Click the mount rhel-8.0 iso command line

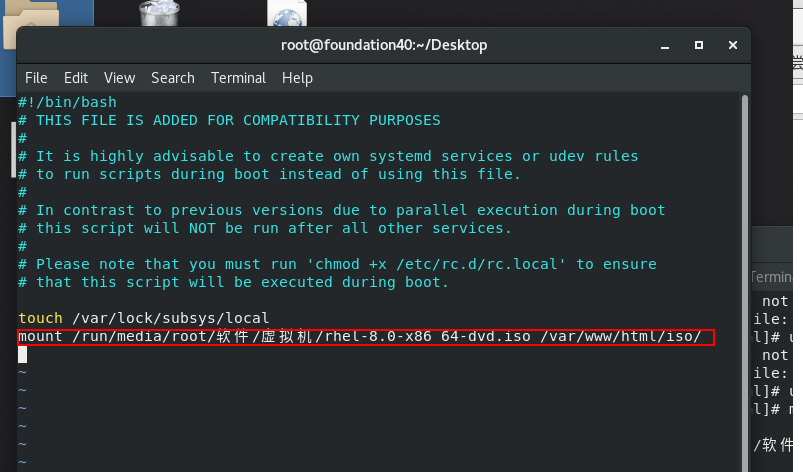360,337
